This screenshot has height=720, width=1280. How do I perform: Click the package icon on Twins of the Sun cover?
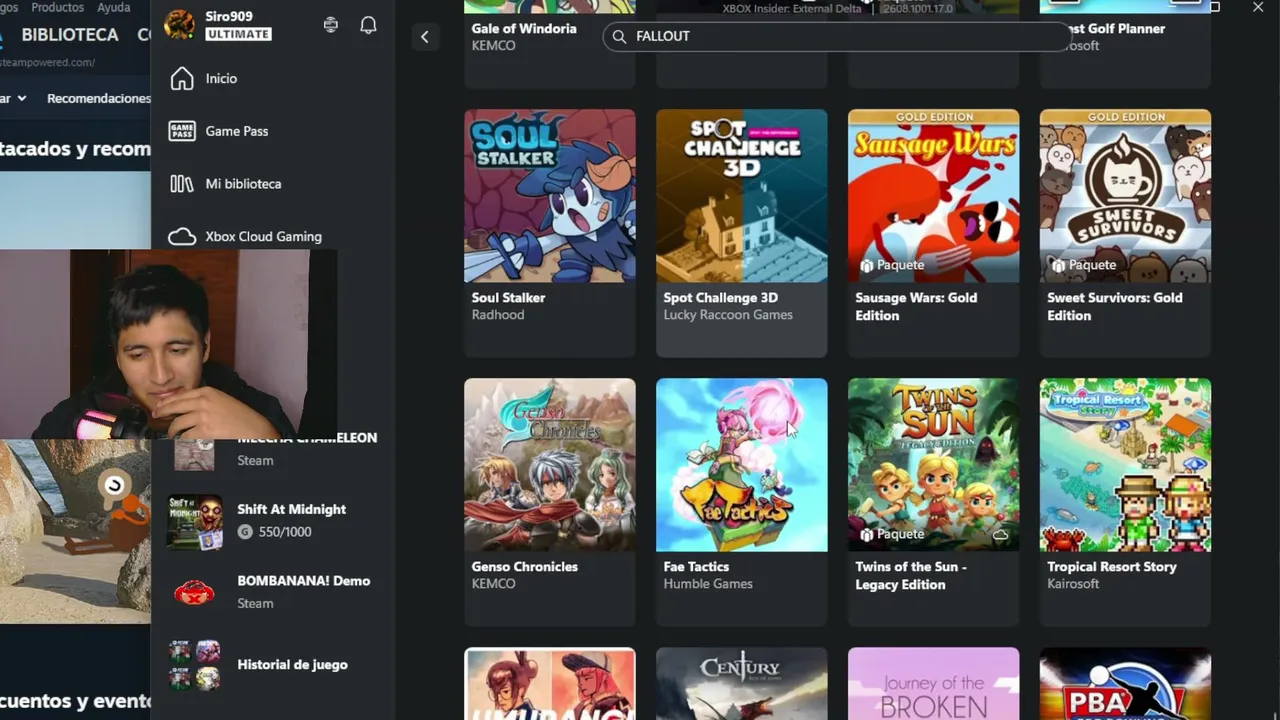[x=866, y=534]
